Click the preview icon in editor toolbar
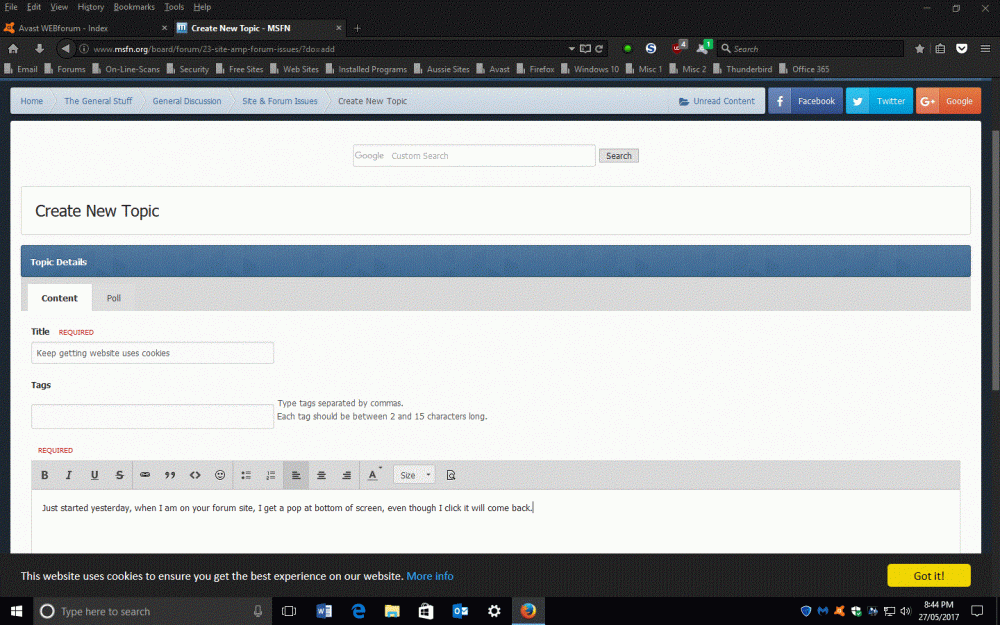The image size is (1000, 625). pyautogui.click(x=451, y=475)
